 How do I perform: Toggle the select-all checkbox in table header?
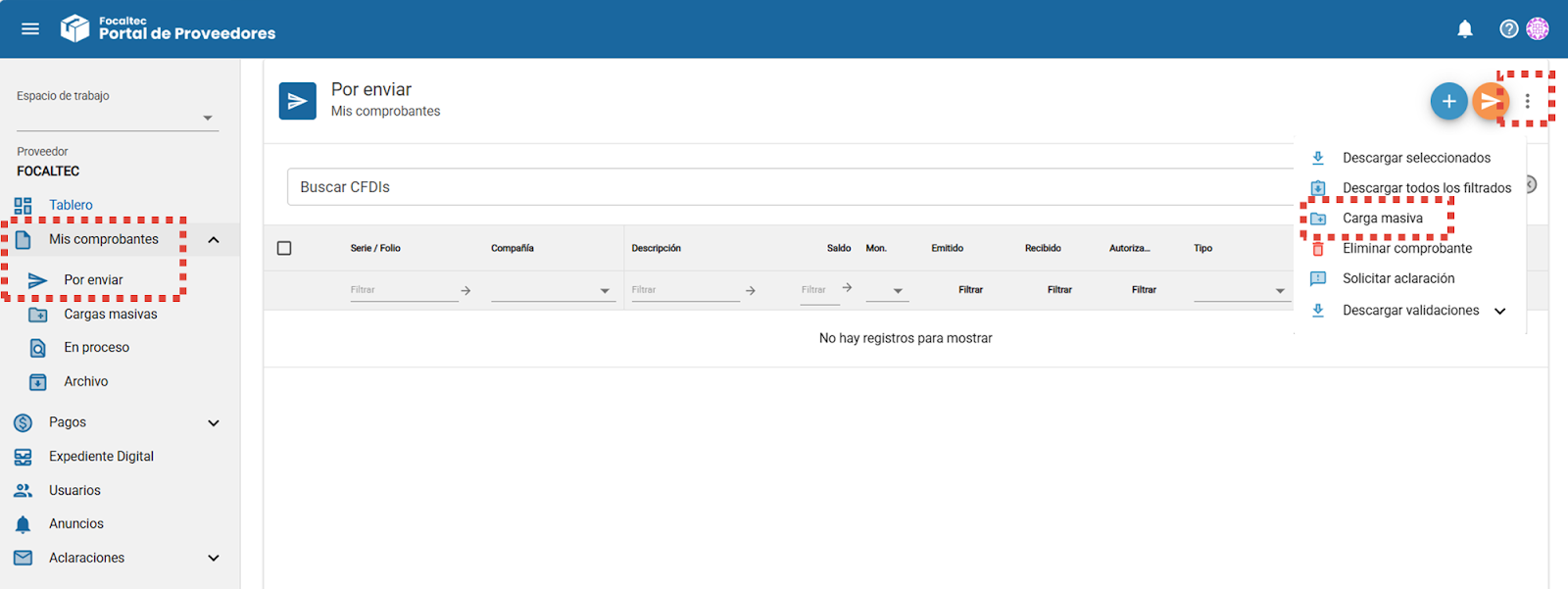click(x=284, y=248)
